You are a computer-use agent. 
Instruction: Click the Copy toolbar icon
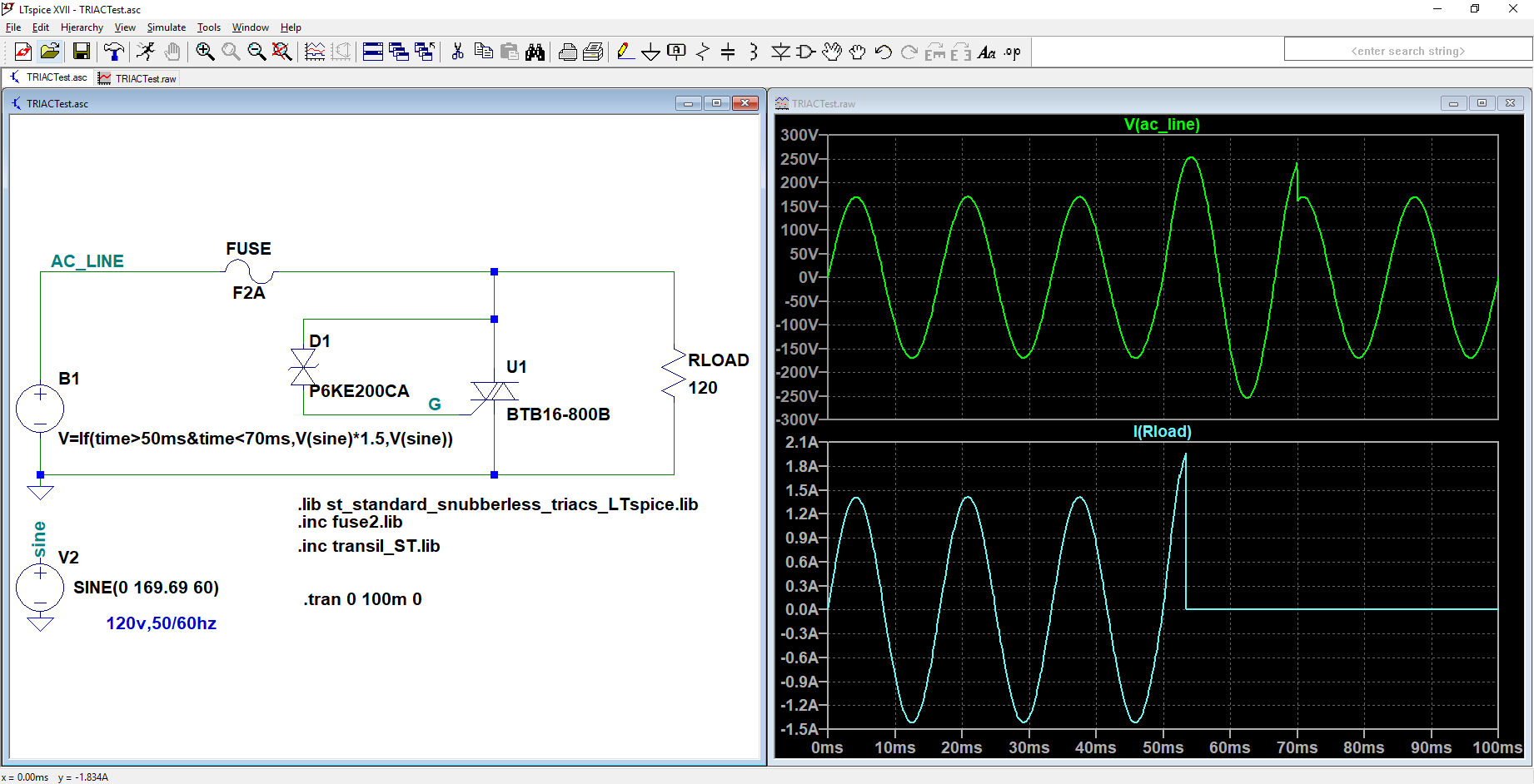click(483, 52)
